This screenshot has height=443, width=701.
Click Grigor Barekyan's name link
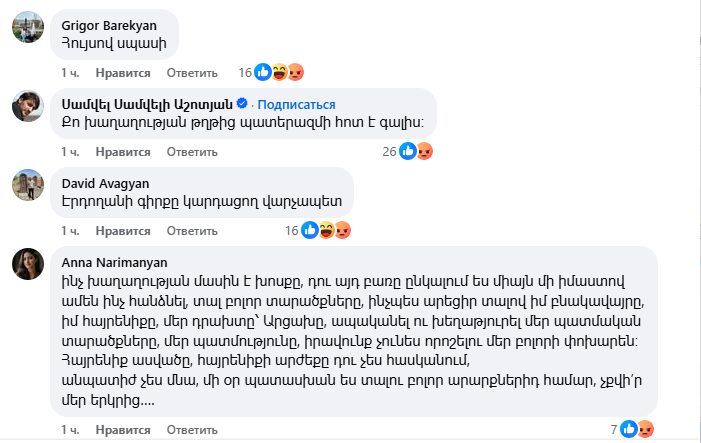102,20
